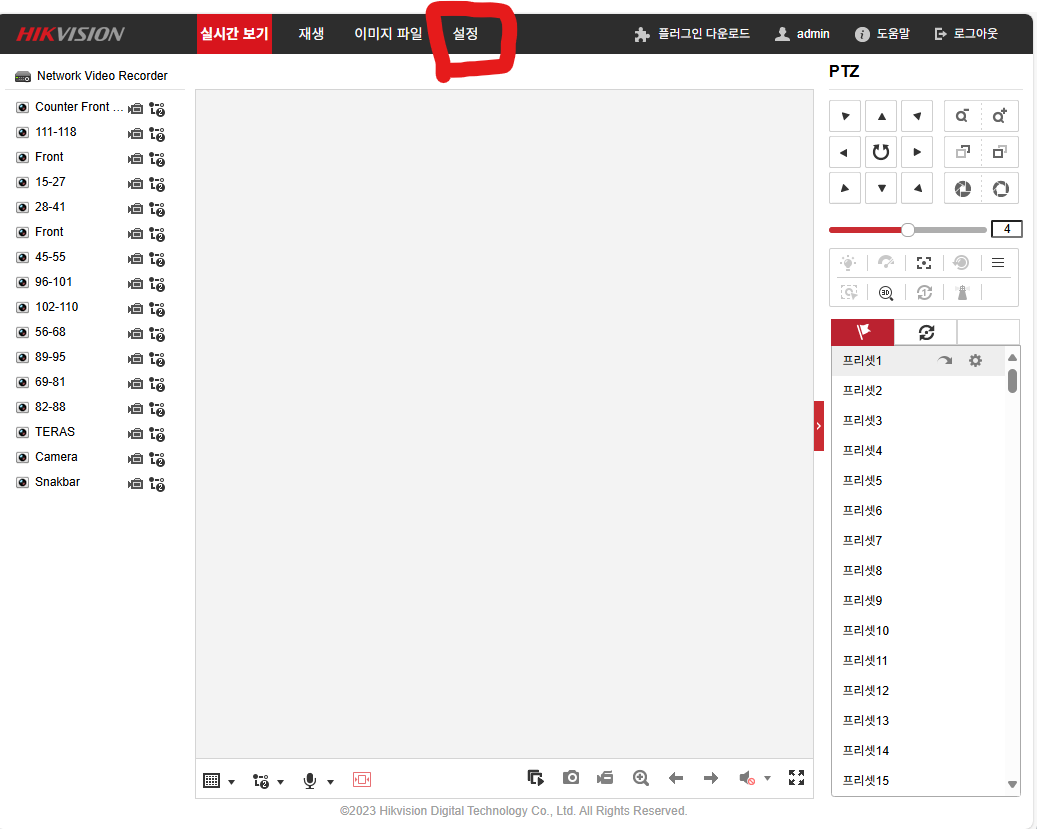This screenshot has width=1037, height=829.
Task: Toggle two-way audio microphone
Action: (310, 781)
